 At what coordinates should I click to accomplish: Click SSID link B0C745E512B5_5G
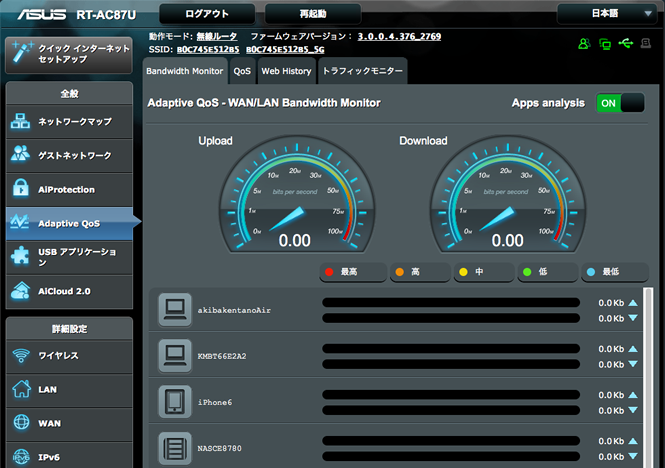coord(285,50)
